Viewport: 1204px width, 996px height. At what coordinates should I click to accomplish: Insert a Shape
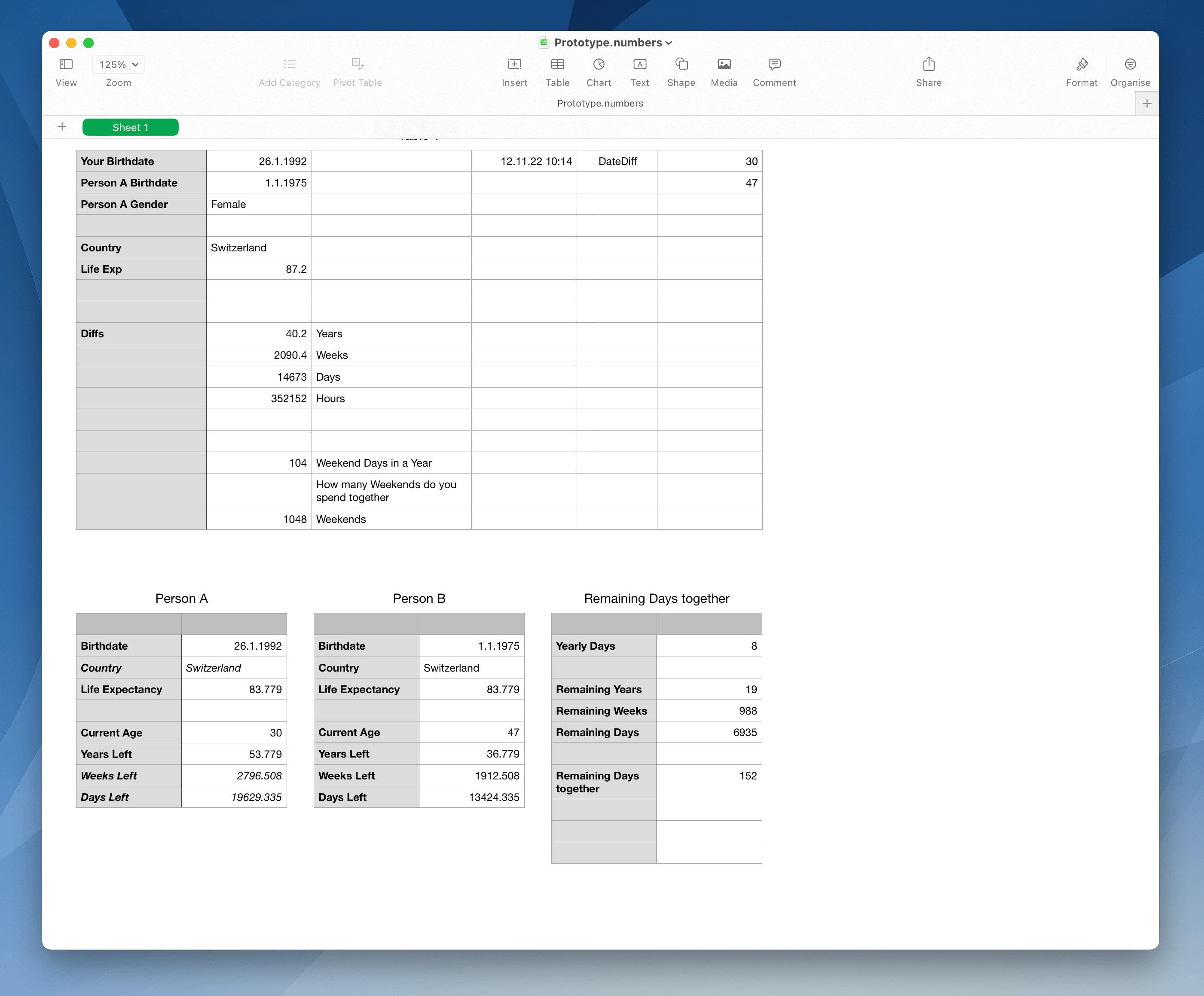[x=681, y=71]
